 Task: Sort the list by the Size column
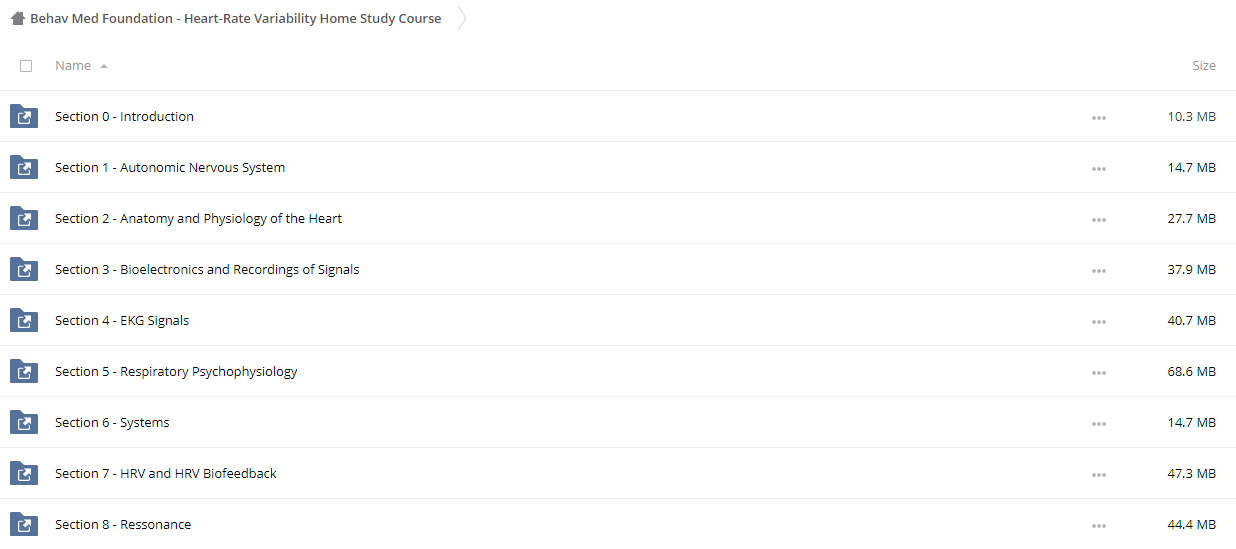pyautogui.click(x=1204, y=65)
